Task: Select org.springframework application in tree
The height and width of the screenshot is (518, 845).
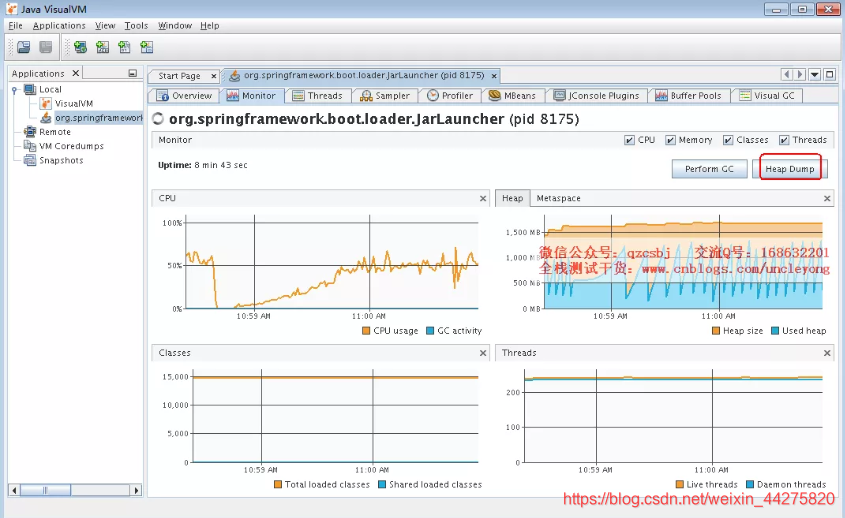Action: (92, 118)
